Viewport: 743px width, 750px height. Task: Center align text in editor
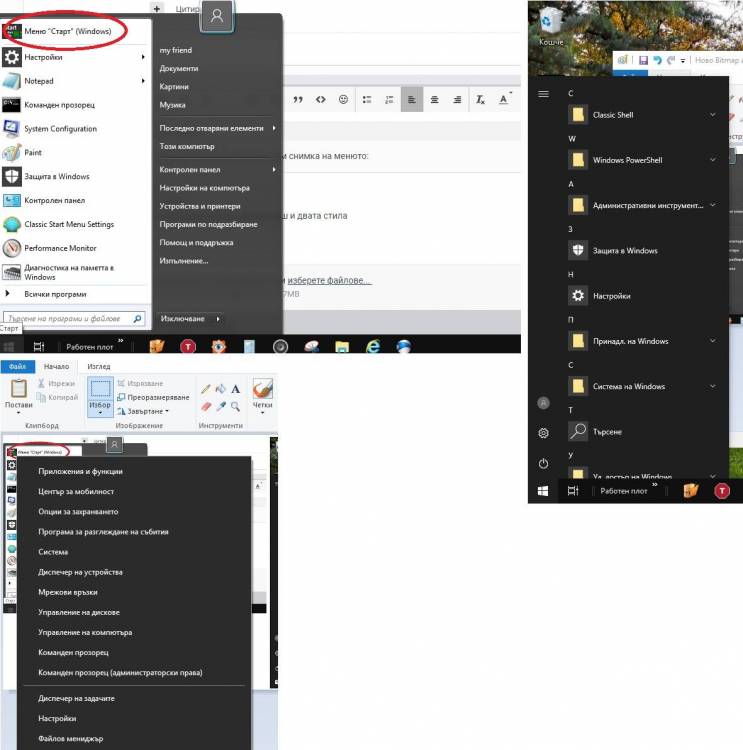(434, 99)
